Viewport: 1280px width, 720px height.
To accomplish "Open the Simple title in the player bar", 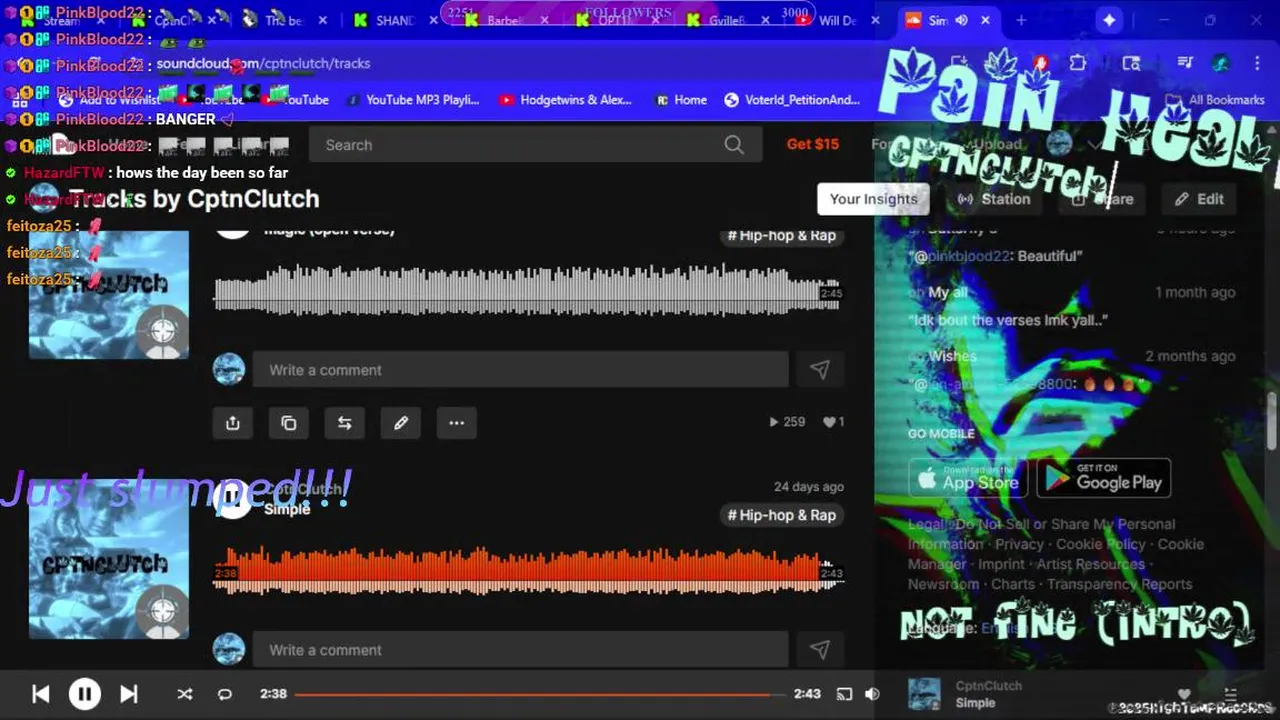I will coord(975,703).
